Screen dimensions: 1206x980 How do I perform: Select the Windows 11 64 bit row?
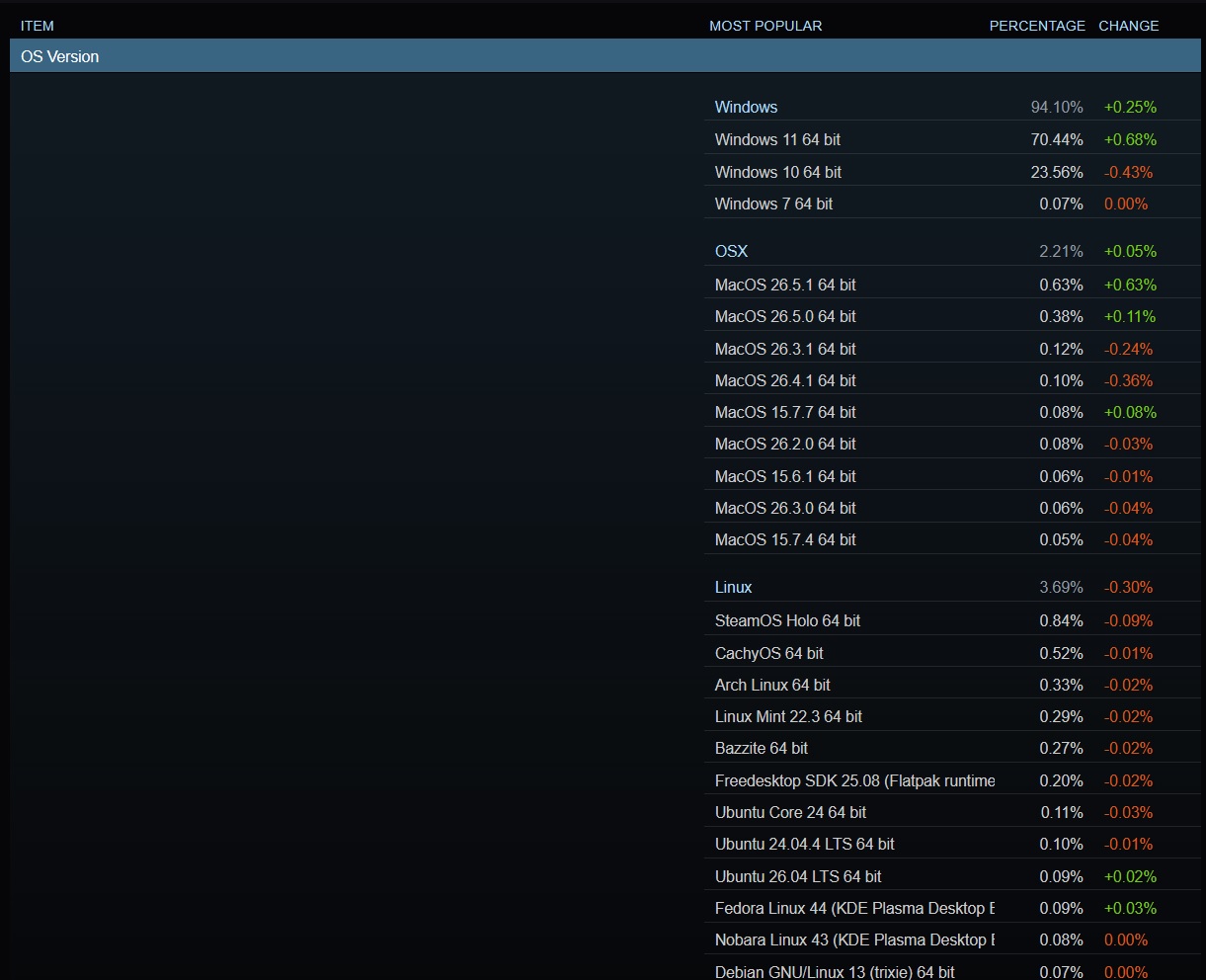[953, 139]
